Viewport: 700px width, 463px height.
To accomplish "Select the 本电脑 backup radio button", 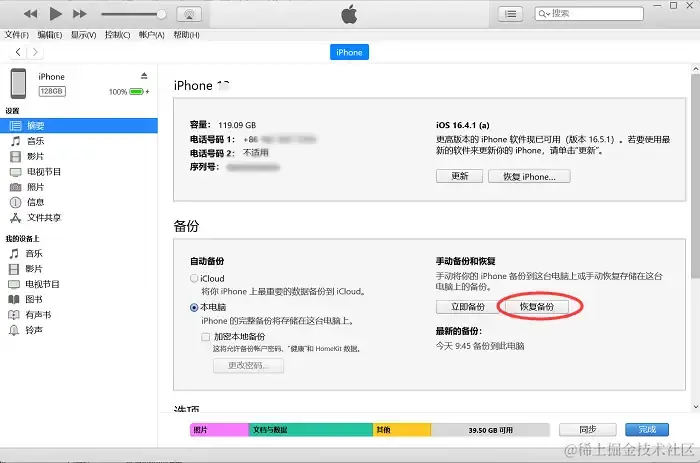I will coord(194,307).
